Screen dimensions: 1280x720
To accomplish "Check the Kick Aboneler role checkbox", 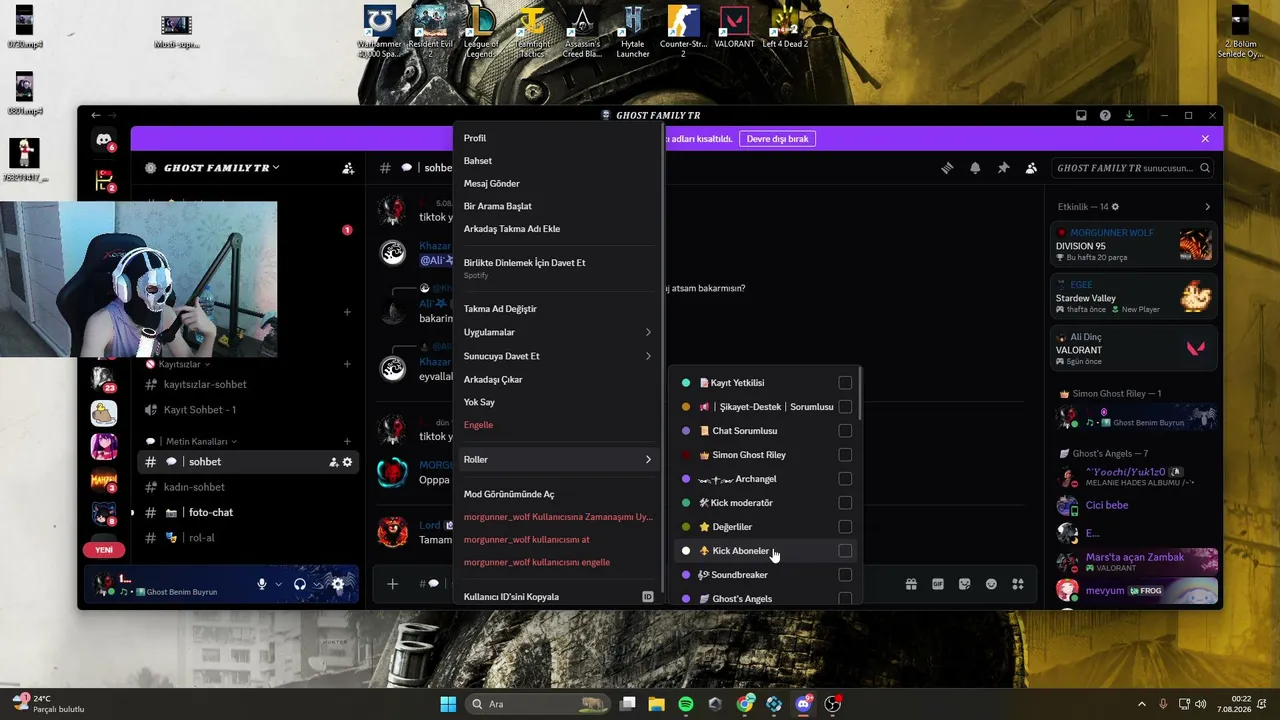I will click(x=845, y=551).
